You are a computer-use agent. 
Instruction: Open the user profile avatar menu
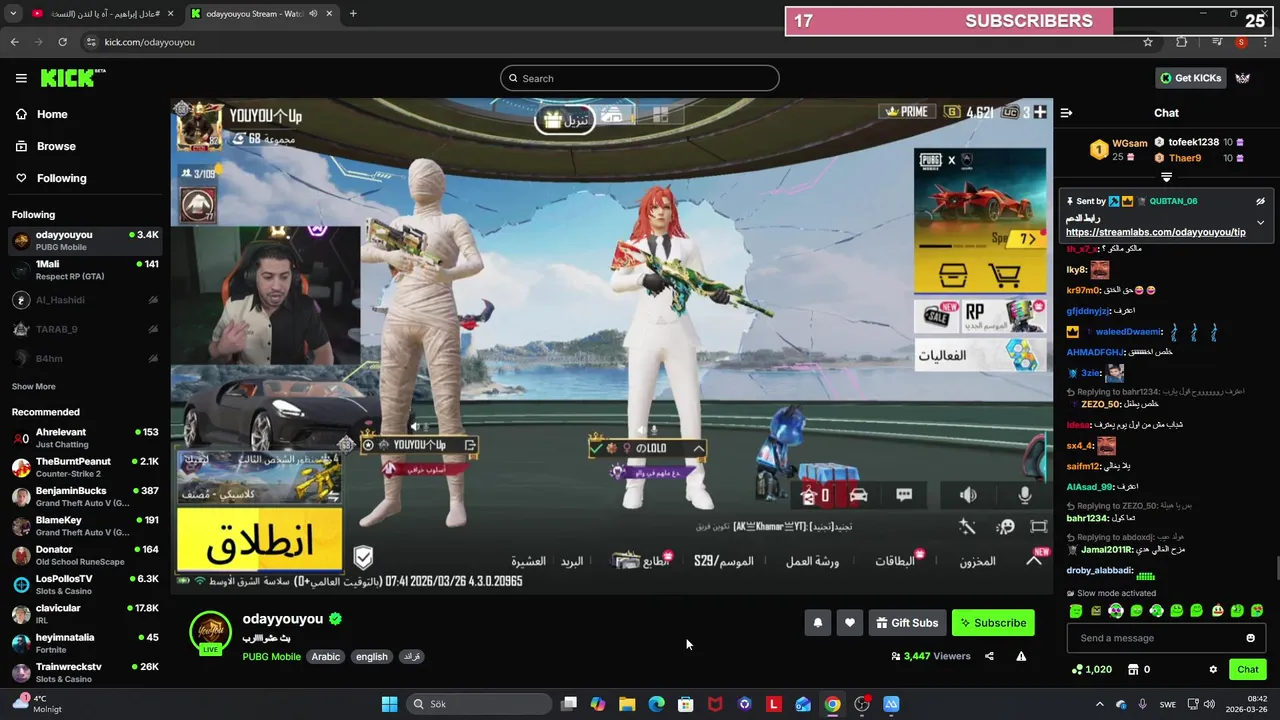point(1243,78)
